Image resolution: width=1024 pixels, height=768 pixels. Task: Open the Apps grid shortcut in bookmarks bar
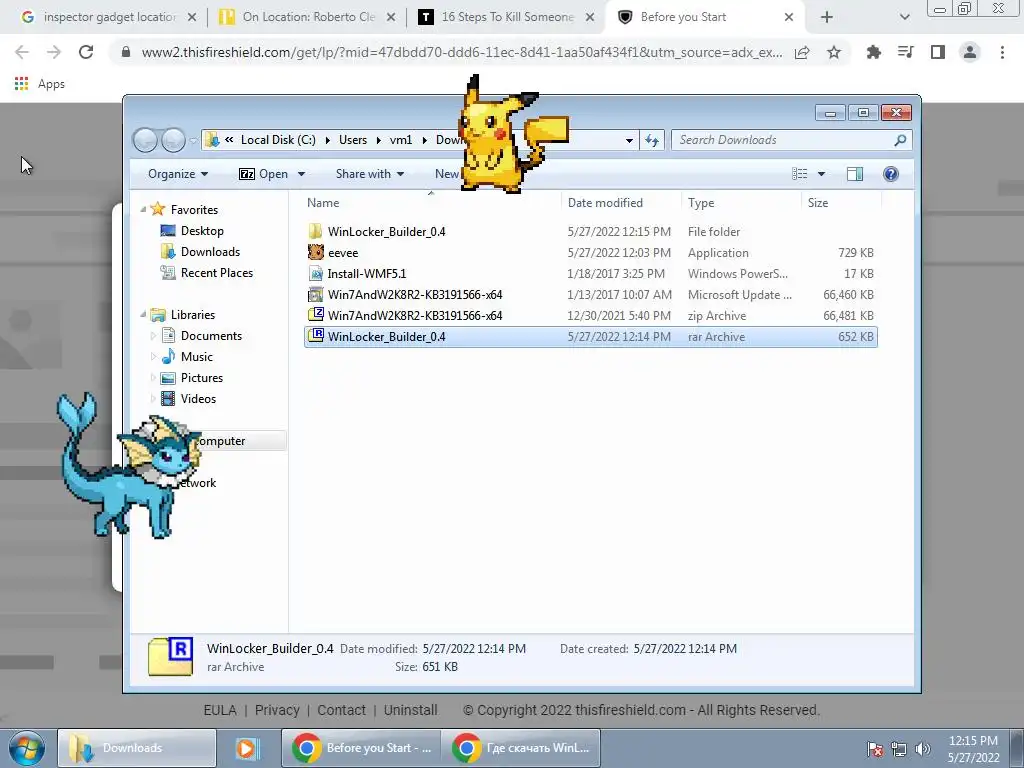pyautogui.click(x=22, y=84)
